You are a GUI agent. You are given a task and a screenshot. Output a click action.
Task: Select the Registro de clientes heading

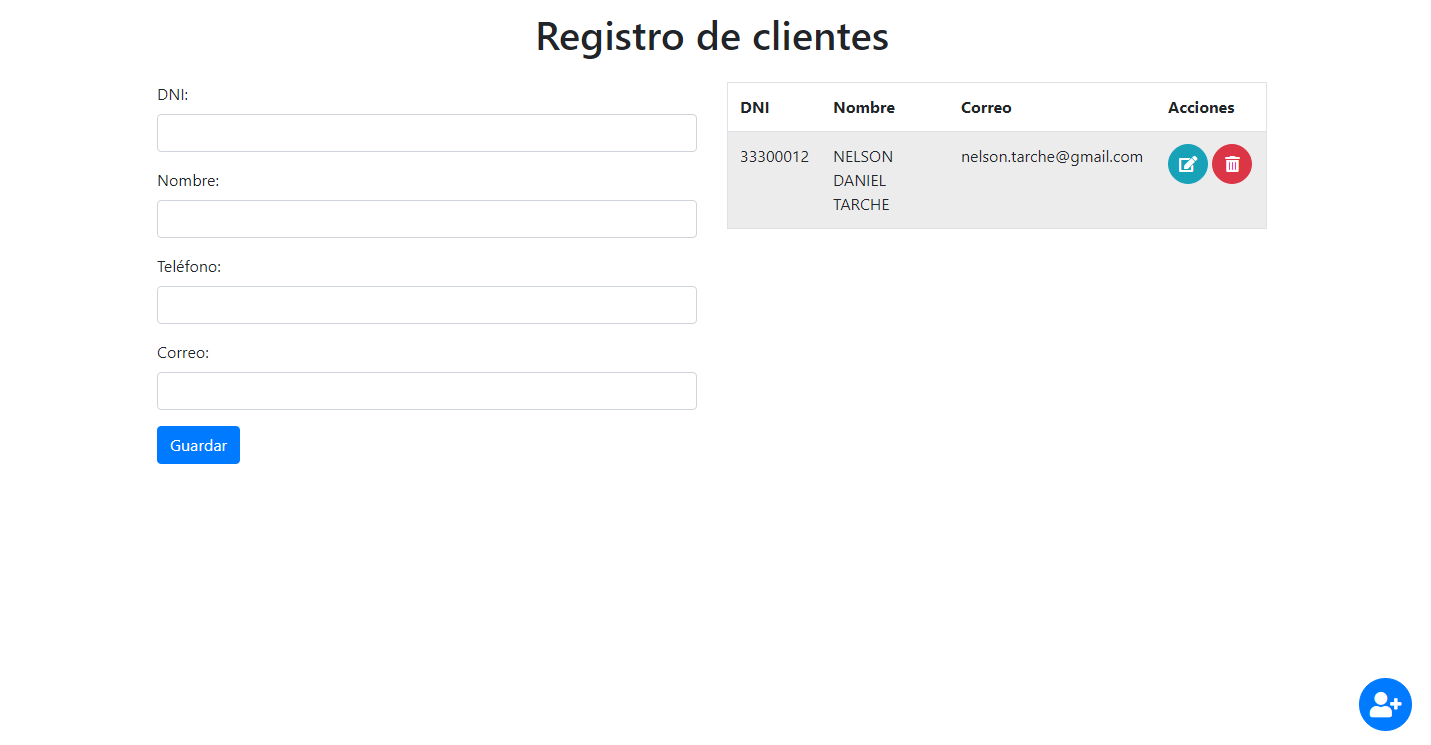[712, 37]
